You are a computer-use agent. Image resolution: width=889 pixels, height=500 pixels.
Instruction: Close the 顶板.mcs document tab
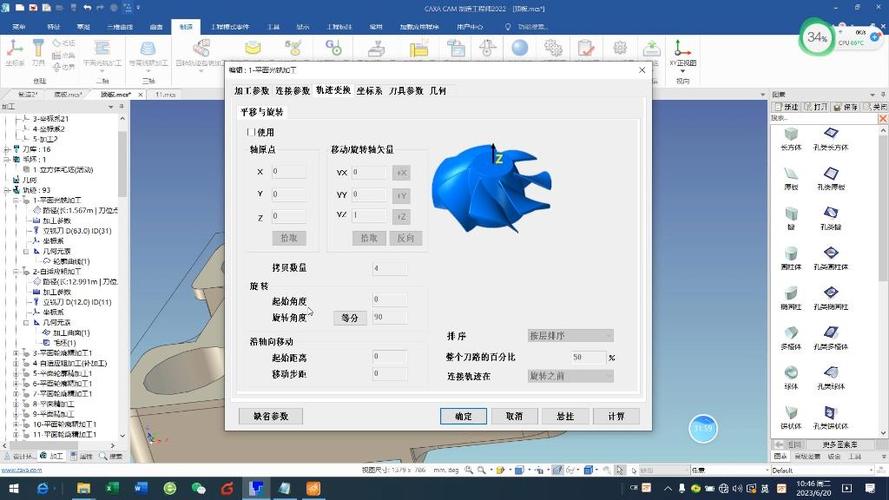point(141,95)
